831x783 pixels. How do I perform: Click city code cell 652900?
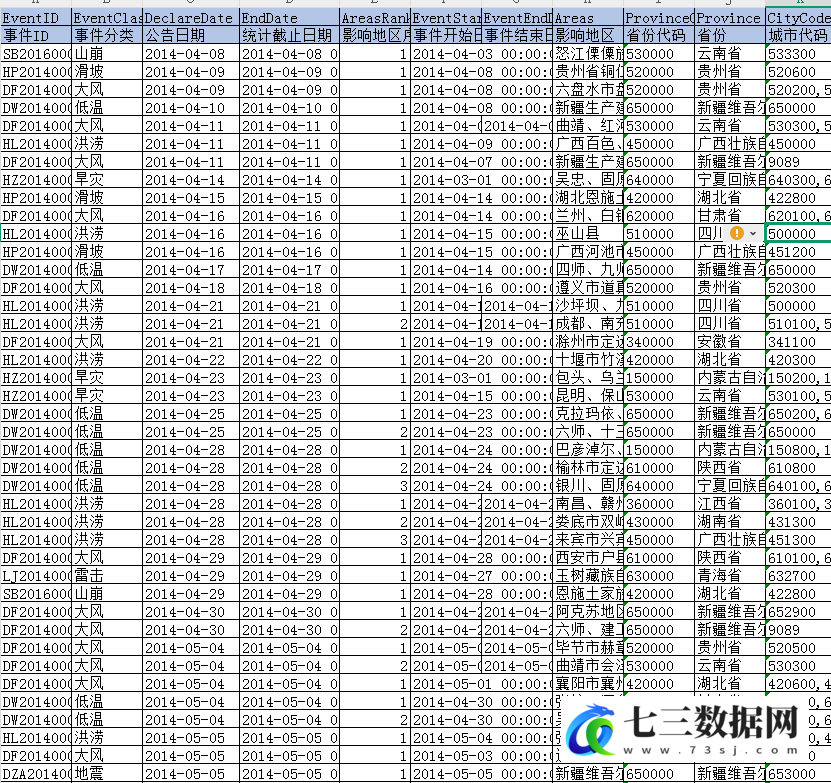(x=798, y=612)
